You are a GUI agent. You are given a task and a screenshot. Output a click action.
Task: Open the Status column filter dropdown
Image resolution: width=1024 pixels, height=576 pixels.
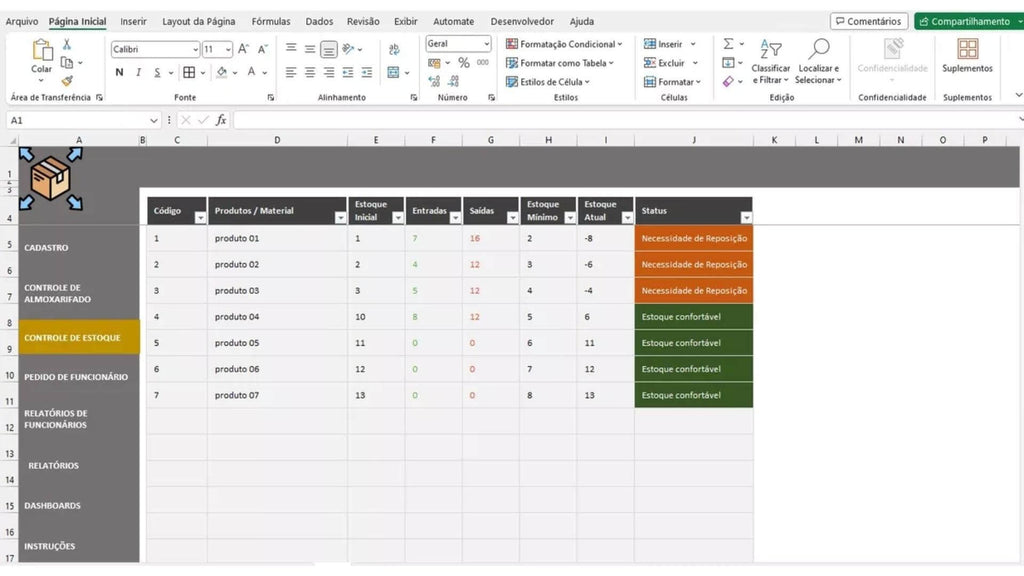pos(745,217)
